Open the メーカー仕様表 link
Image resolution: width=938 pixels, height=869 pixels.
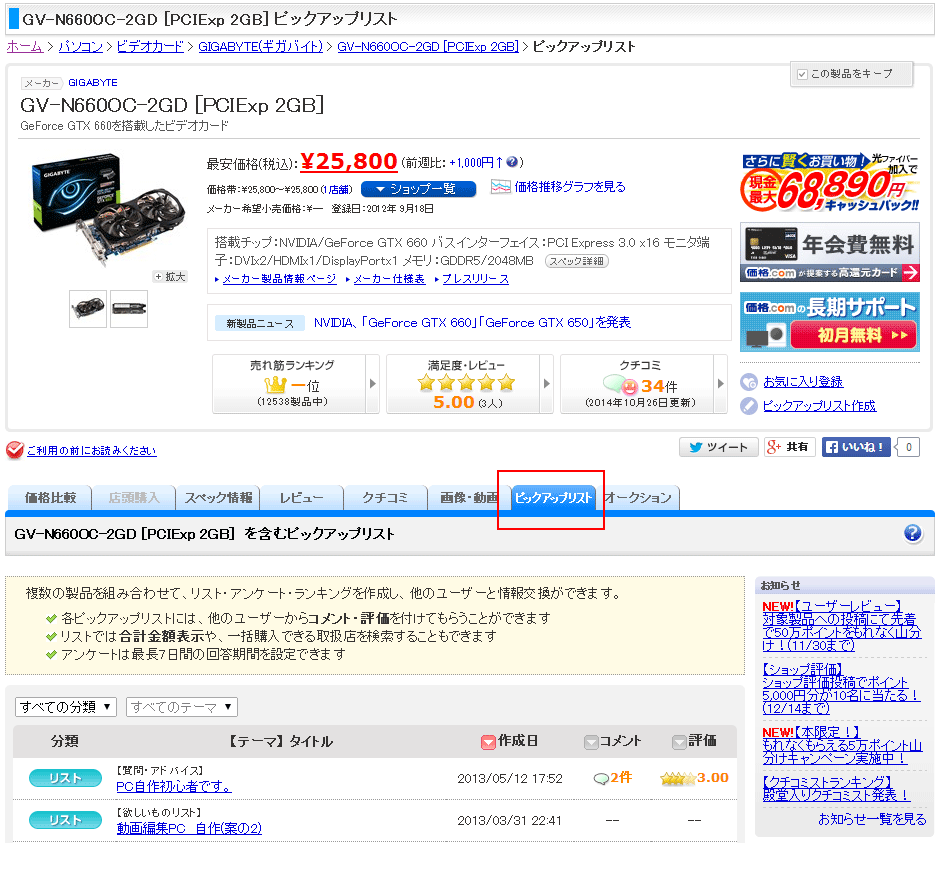(x=389, y=279)
